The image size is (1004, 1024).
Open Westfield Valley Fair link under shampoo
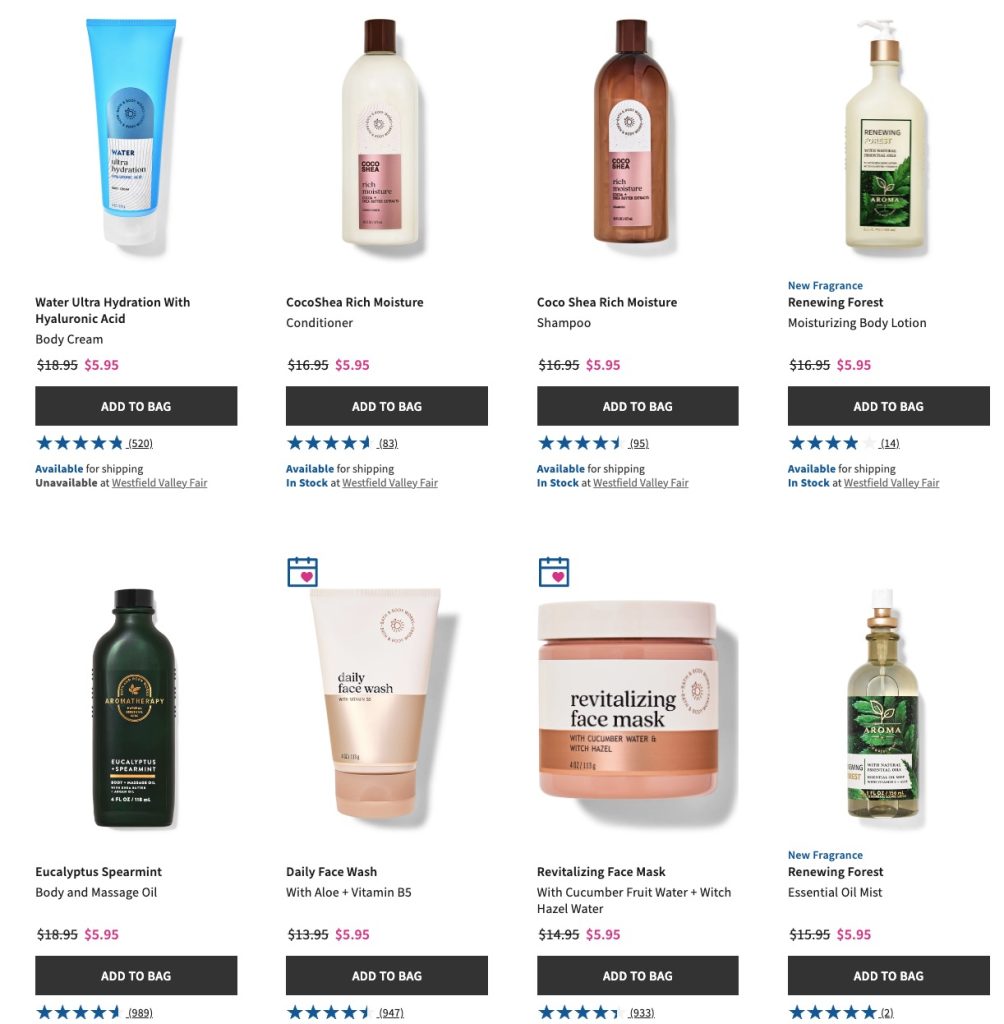coord(641,483)
